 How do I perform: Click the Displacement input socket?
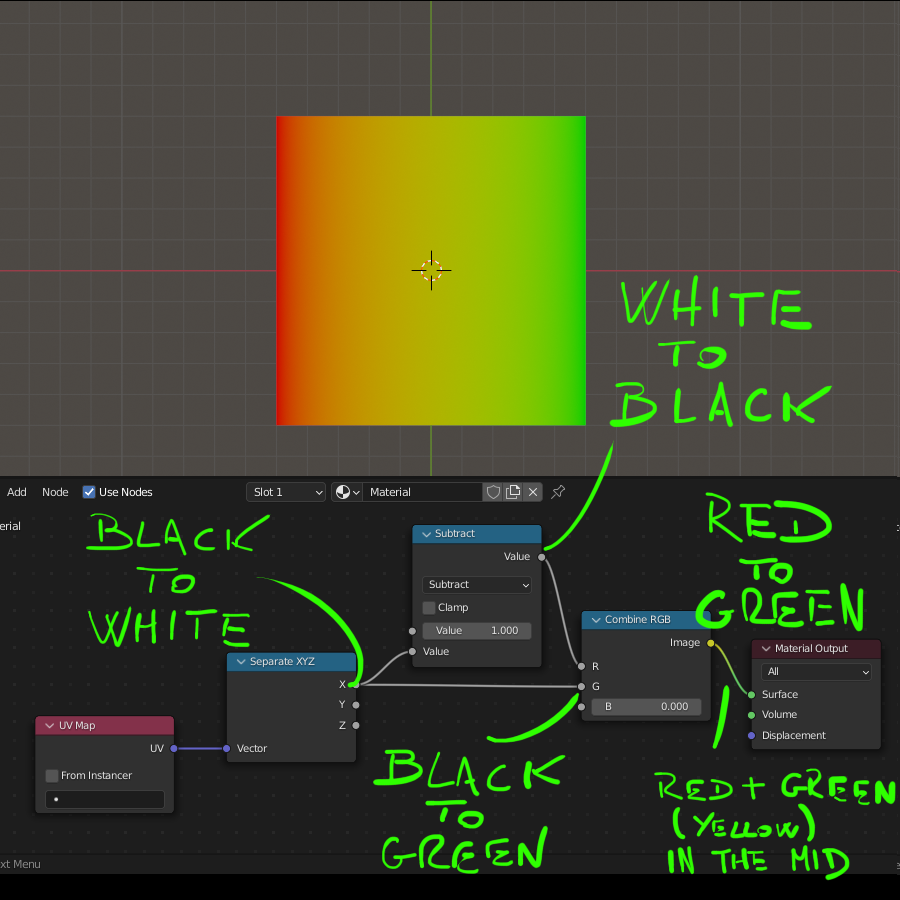click(751, 735)
